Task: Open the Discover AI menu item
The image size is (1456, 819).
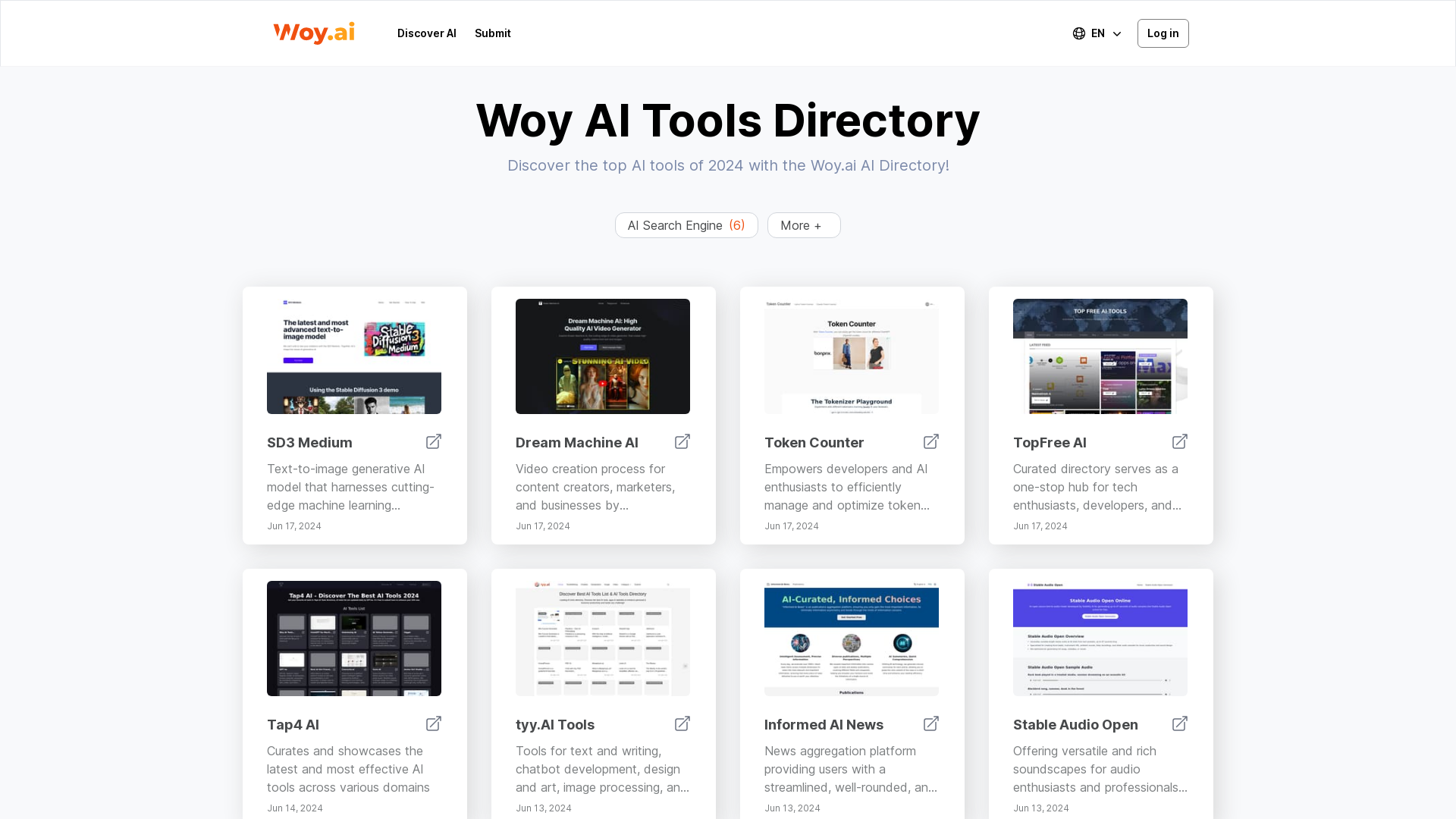Action: pos(426,33)
